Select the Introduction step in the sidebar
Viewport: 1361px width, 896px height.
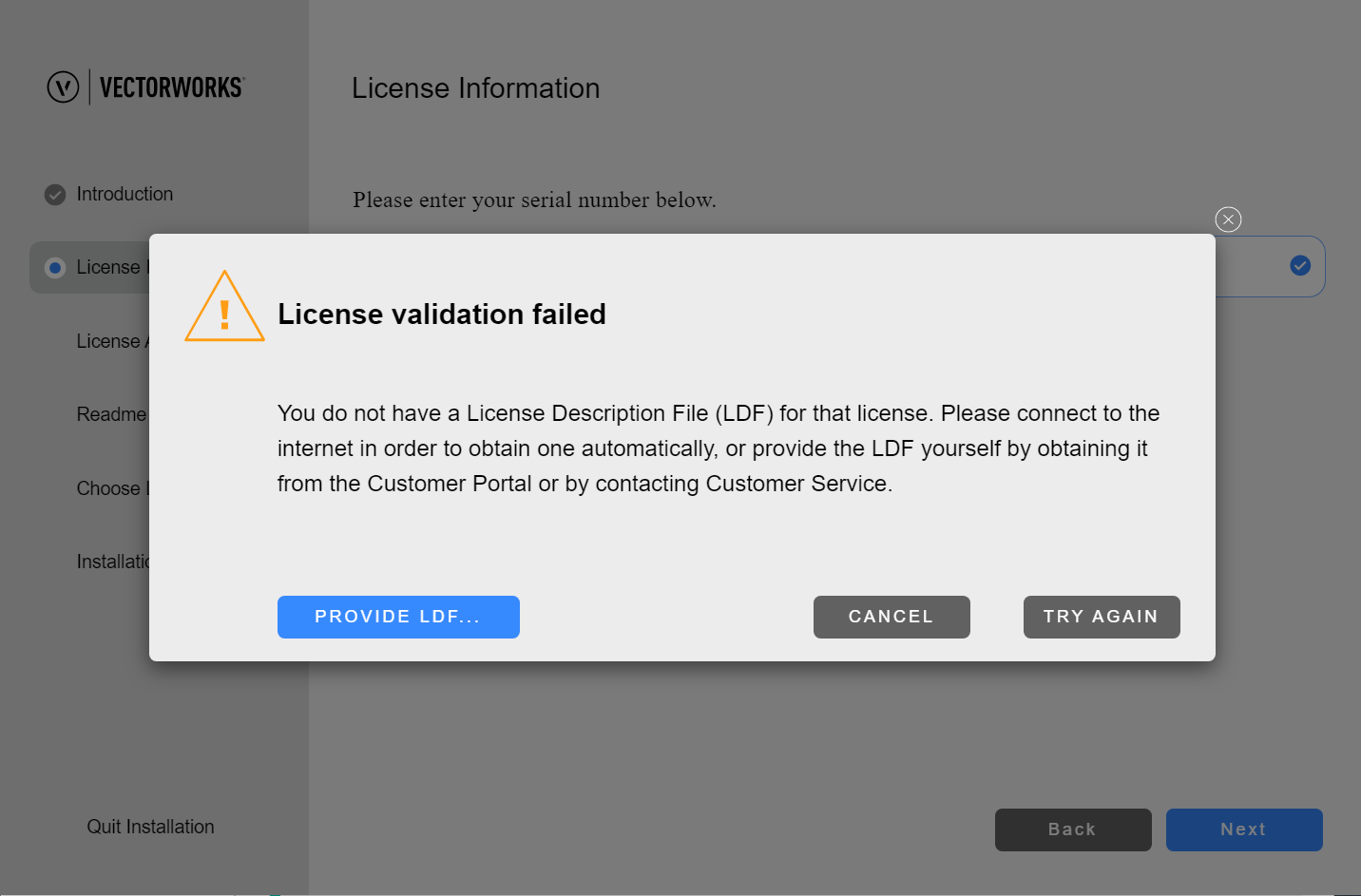pos(125,194)
